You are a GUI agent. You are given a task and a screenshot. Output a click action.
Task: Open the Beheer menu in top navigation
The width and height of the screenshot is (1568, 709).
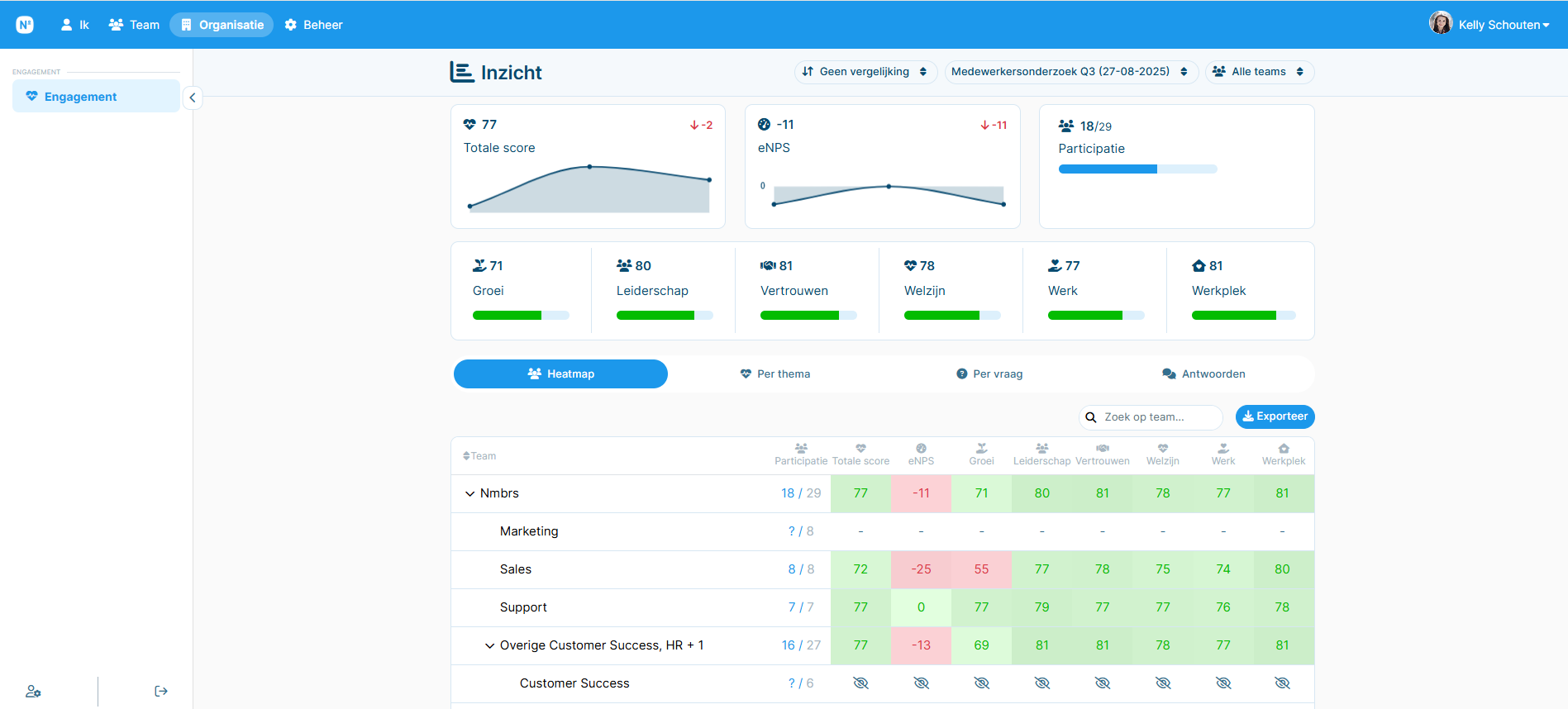(313, 25)
